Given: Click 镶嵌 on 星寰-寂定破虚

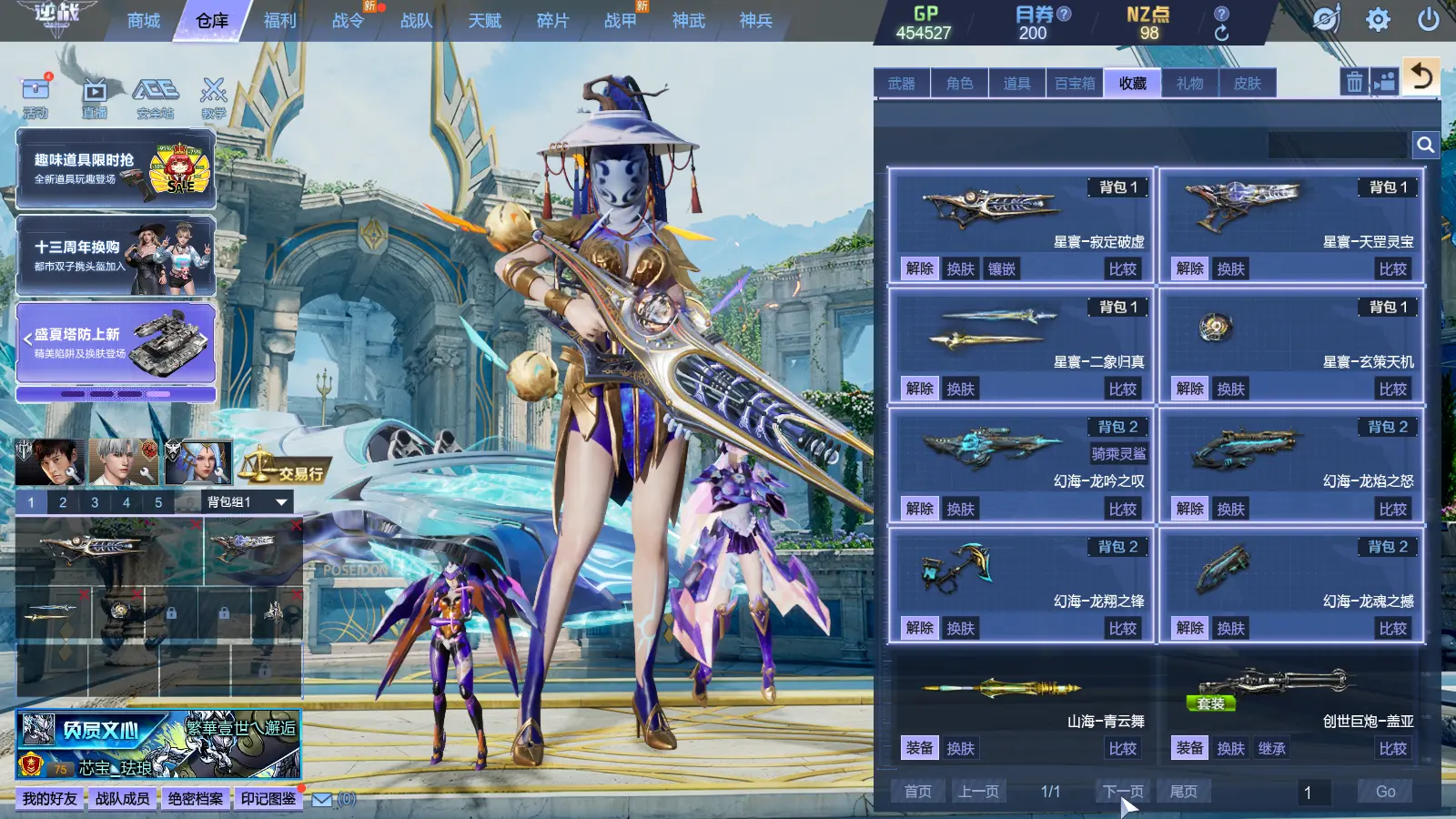Looking at the screenshot, I should pyautogui.click(x=1001, y=268).
